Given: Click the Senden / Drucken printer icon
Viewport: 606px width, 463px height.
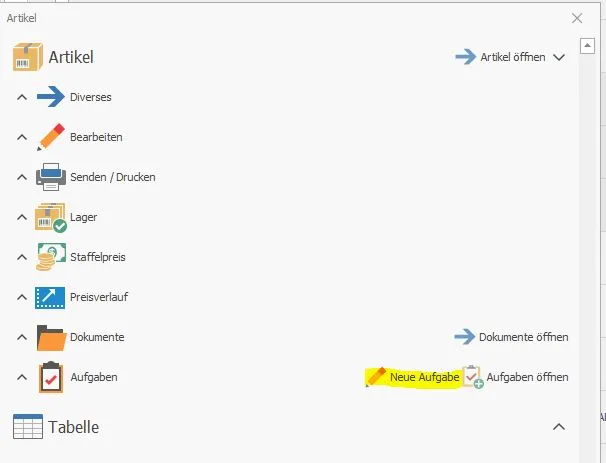Looking at the screenshot, I should (51, 177).
